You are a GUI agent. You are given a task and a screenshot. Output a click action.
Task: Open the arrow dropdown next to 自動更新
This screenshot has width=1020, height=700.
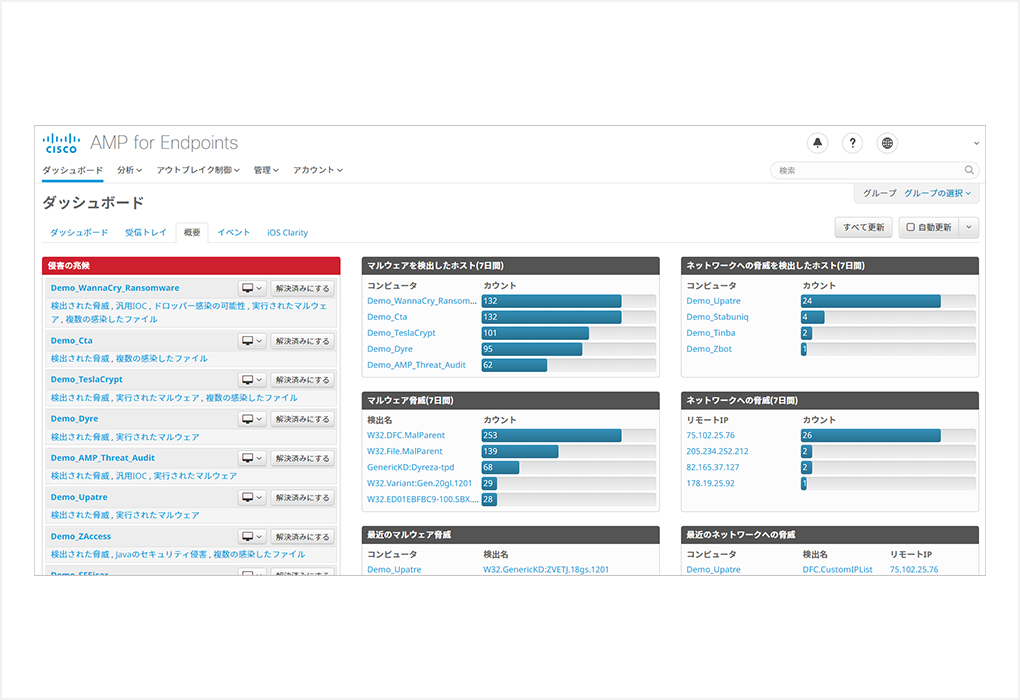pyautogui.click(x=969, y=227)
